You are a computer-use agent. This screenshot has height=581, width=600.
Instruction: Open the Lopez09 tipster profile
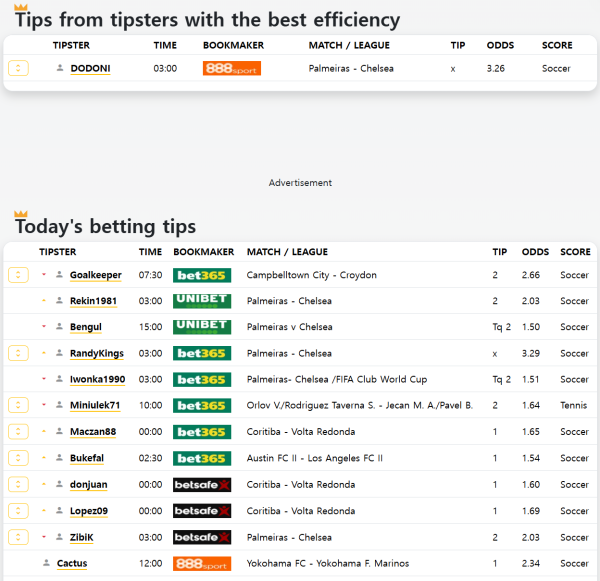tap(89, 511)
